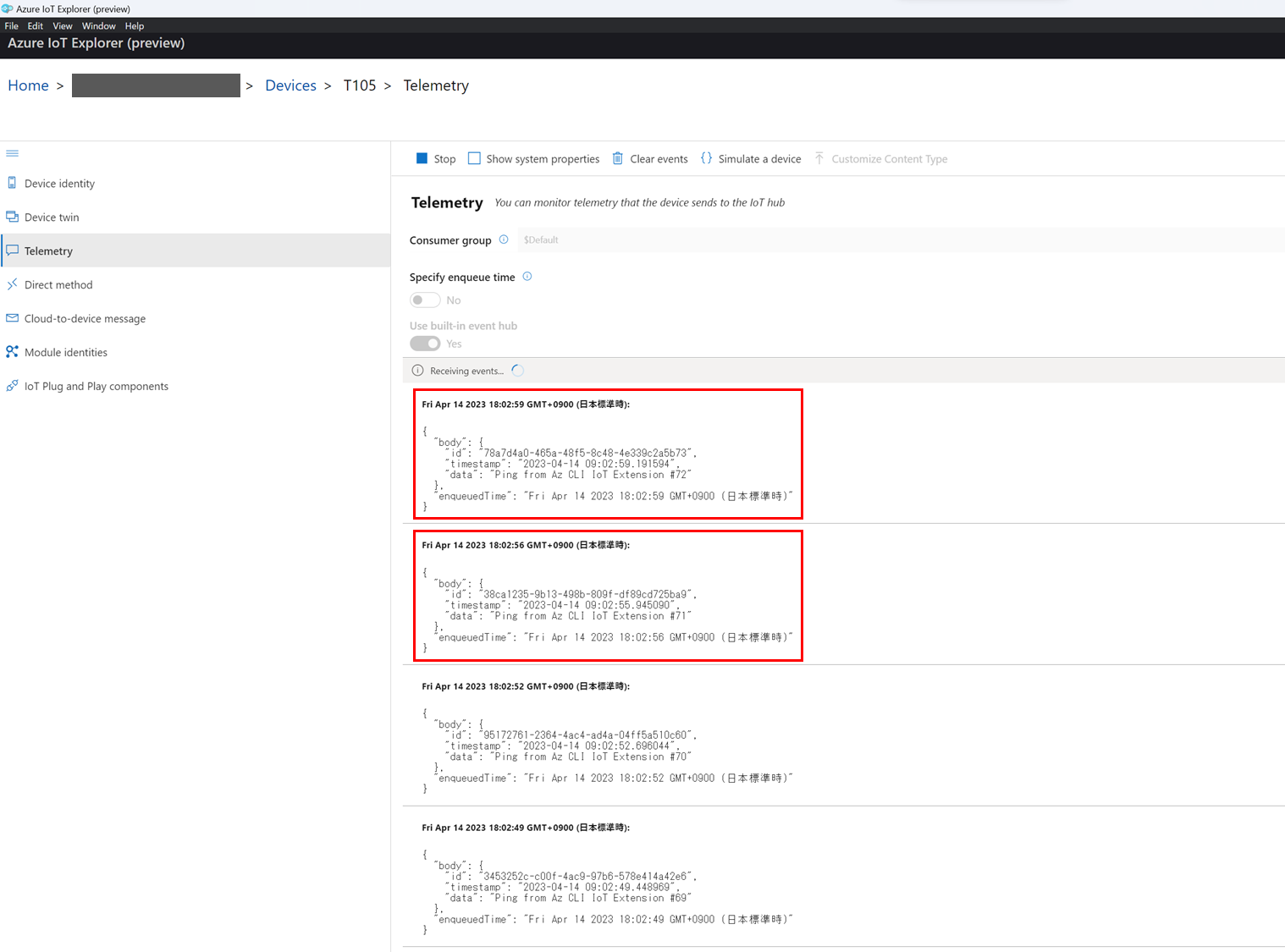
Task: Click the T105 breadcrumb item
Action: click(x=360, y=85)
